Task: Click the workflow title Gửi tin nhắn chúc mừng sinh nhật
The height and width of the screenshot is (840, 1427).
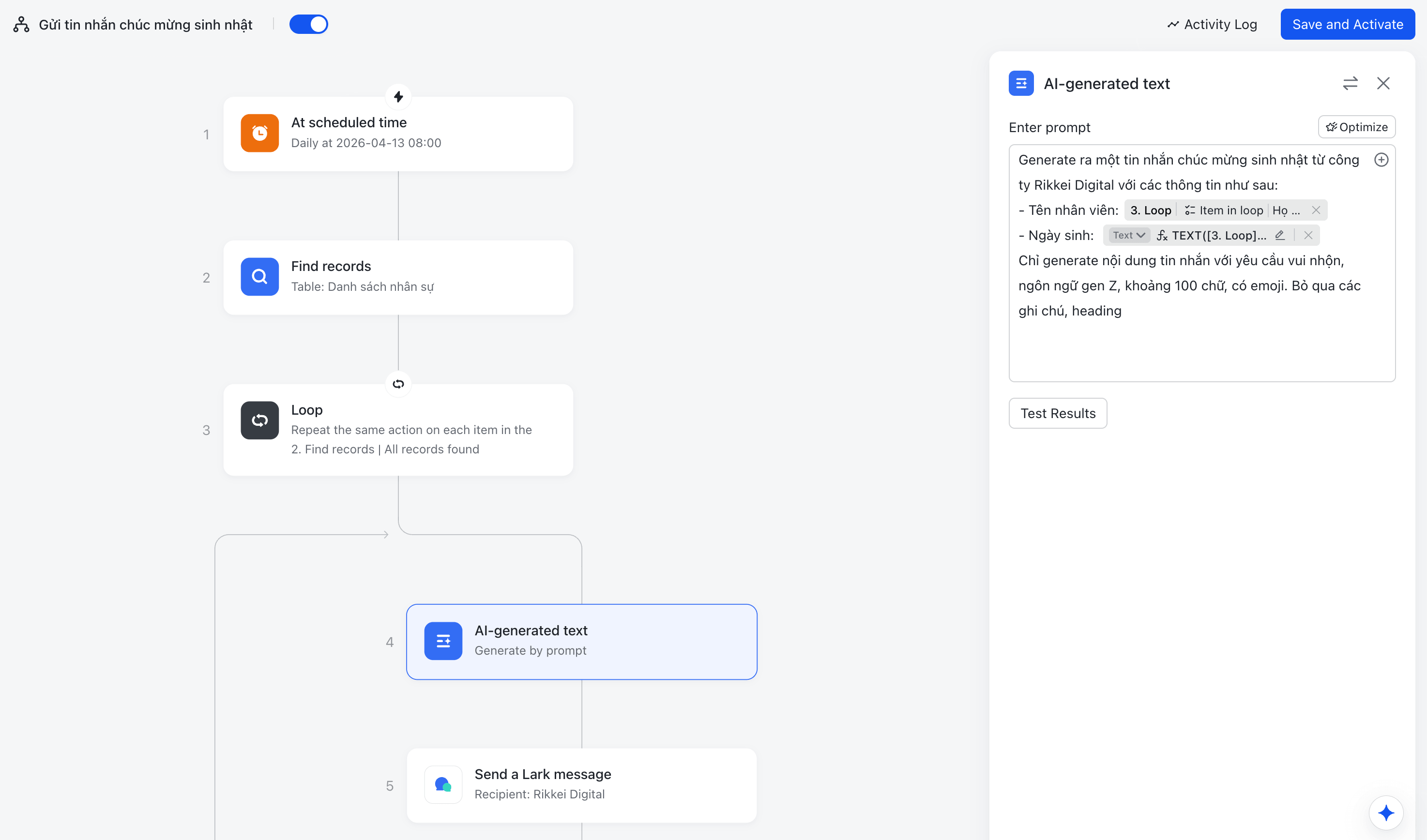Action: pos(146,24)
